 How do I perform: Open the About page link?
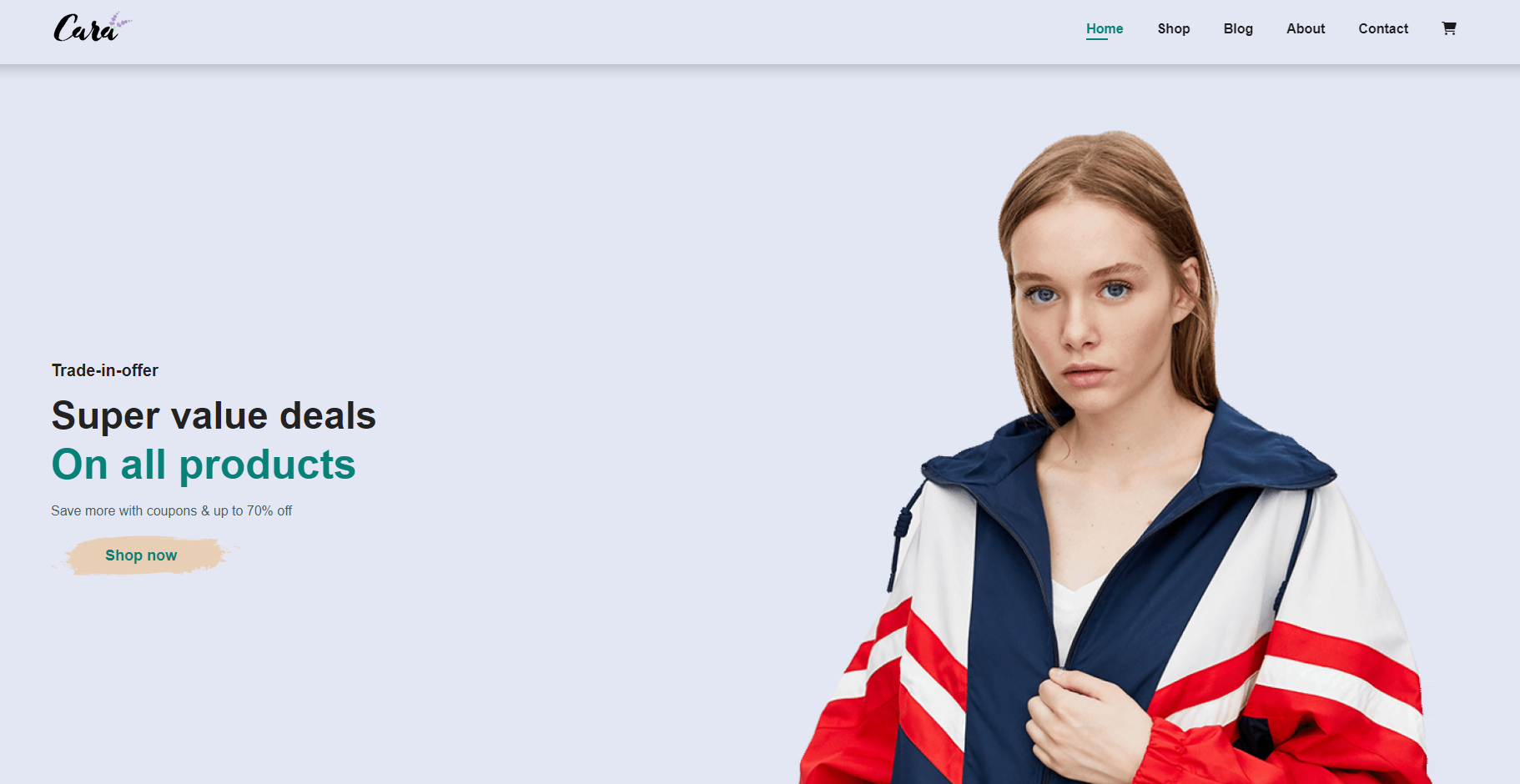tap(1306, 29)
